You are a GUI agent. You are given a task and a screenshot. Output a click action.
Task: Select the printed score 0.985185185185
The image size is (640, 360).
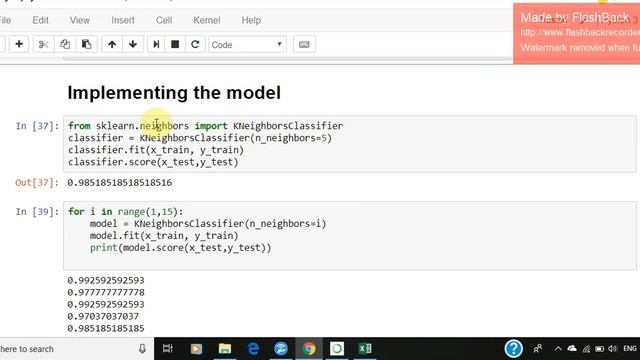(106, 328)
